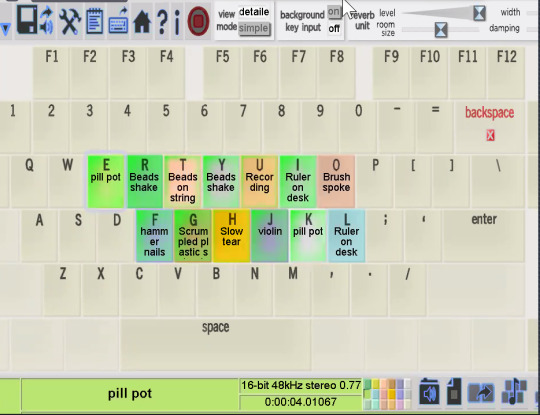Turn background key input off
540x415 pixels.
pos(334,29)
